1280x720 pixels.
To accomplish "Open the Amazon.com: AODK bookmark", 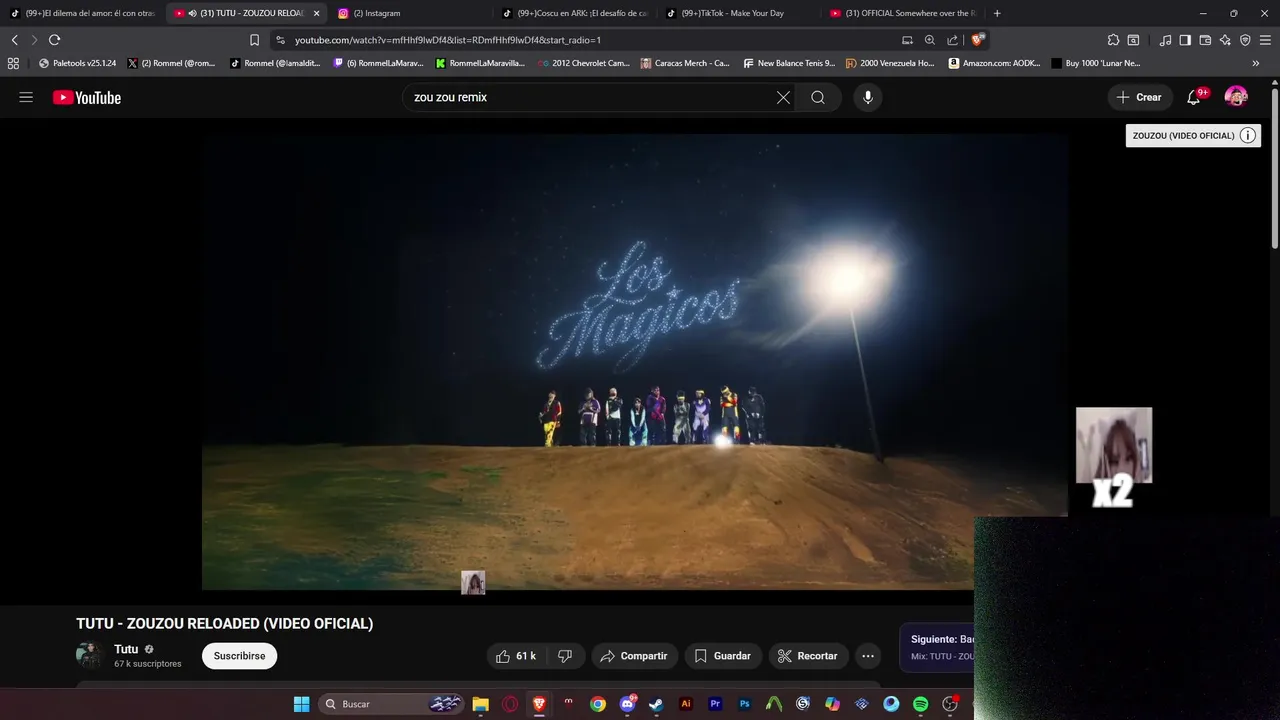I will coord(996,63).
